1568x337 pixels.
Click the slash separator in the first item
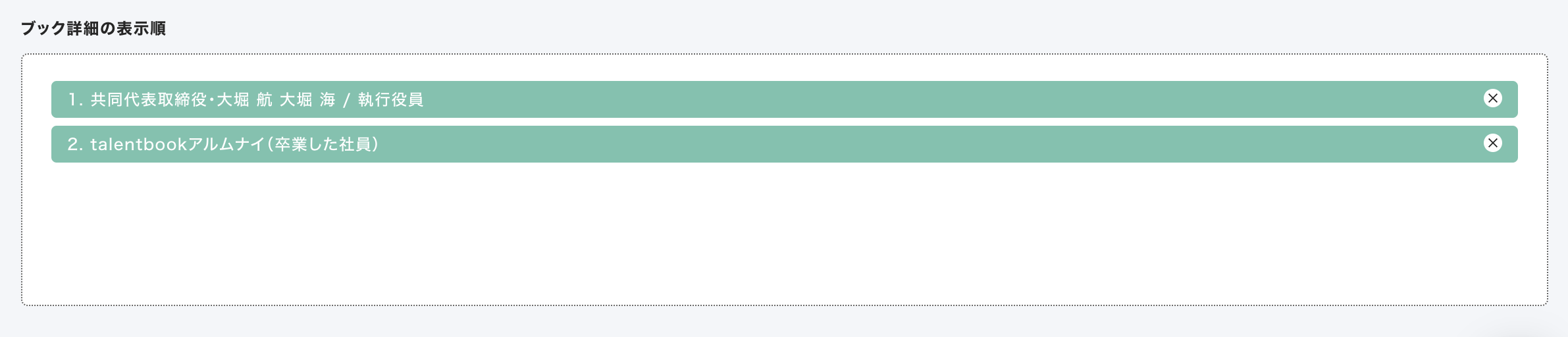(346, 101)
